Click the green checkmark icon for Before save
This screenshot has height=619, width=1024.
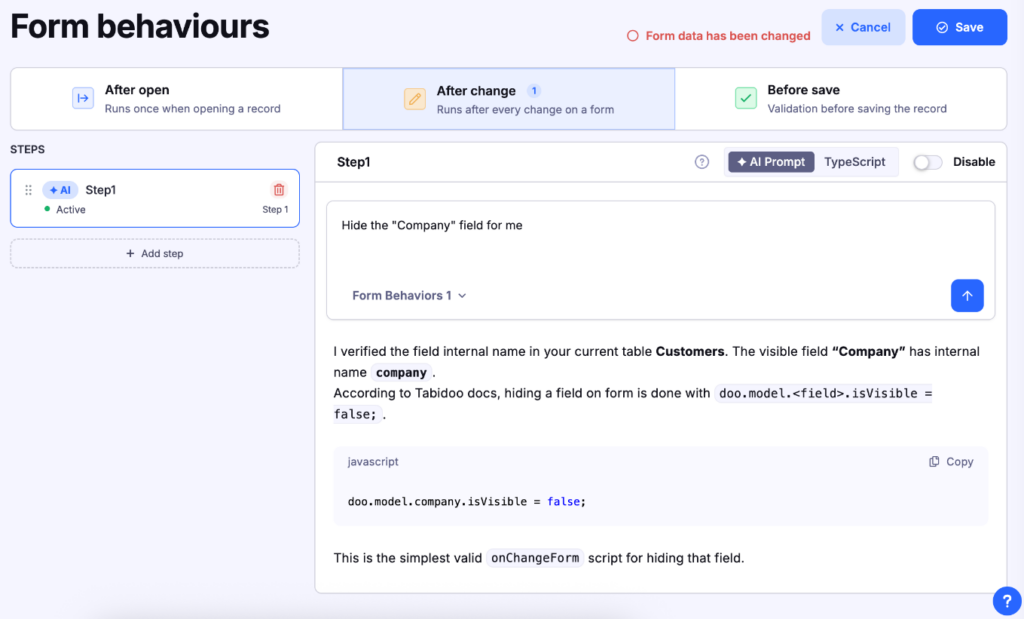pyautogui.click(x=746, y=99)
